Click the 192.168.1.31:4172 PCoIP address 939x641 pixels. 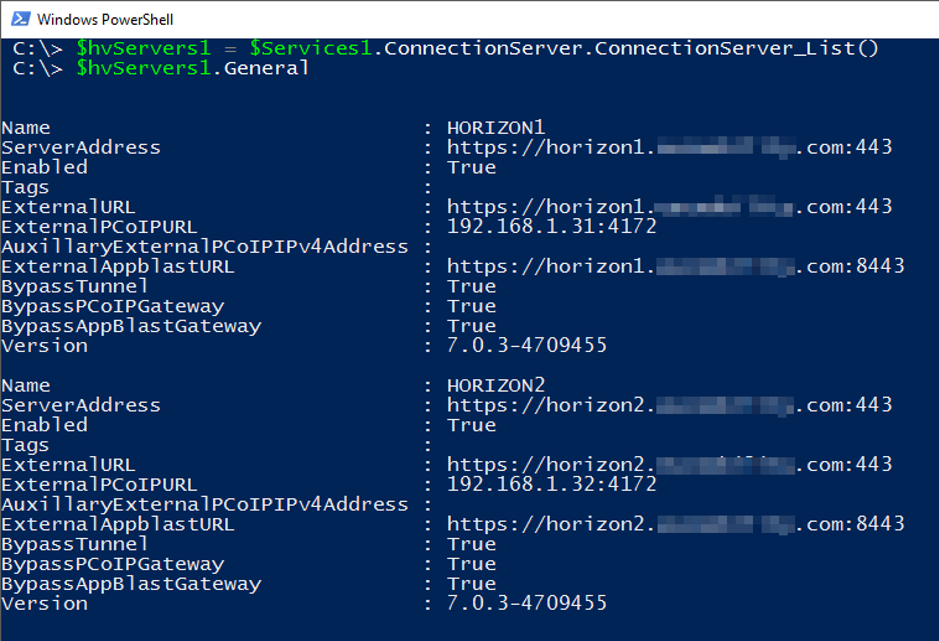(x=552, y=227)
